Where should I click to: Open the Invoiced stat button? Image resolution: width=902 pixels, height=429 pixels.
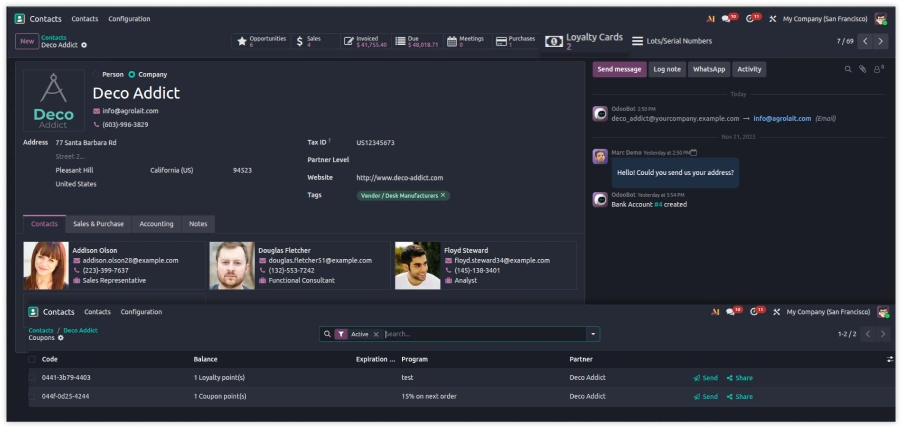(365, 41)
